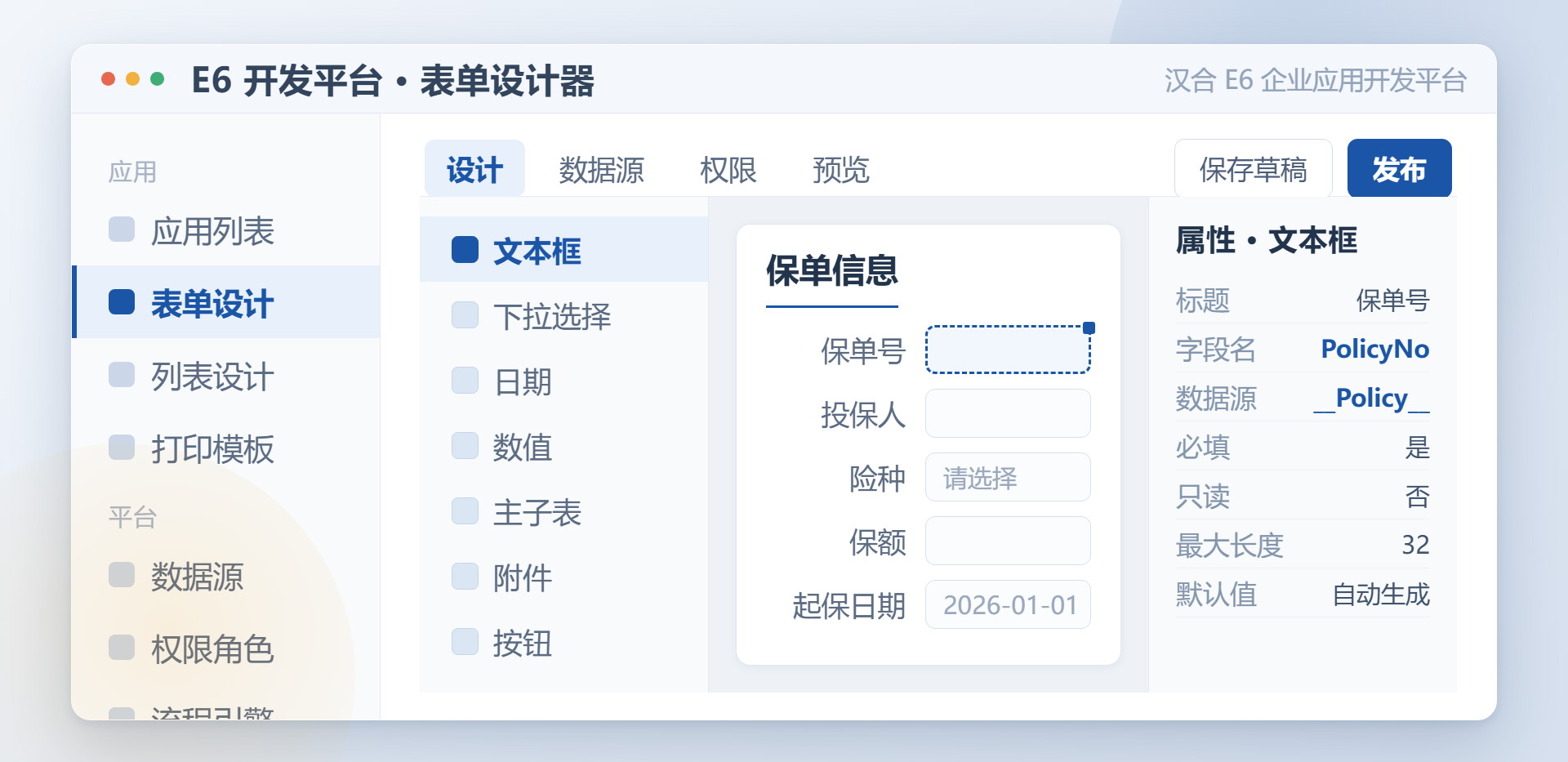1568x762 pixels.
Task: Click the 权限角色 sidebar icon
Action: [x=122, y=648]
